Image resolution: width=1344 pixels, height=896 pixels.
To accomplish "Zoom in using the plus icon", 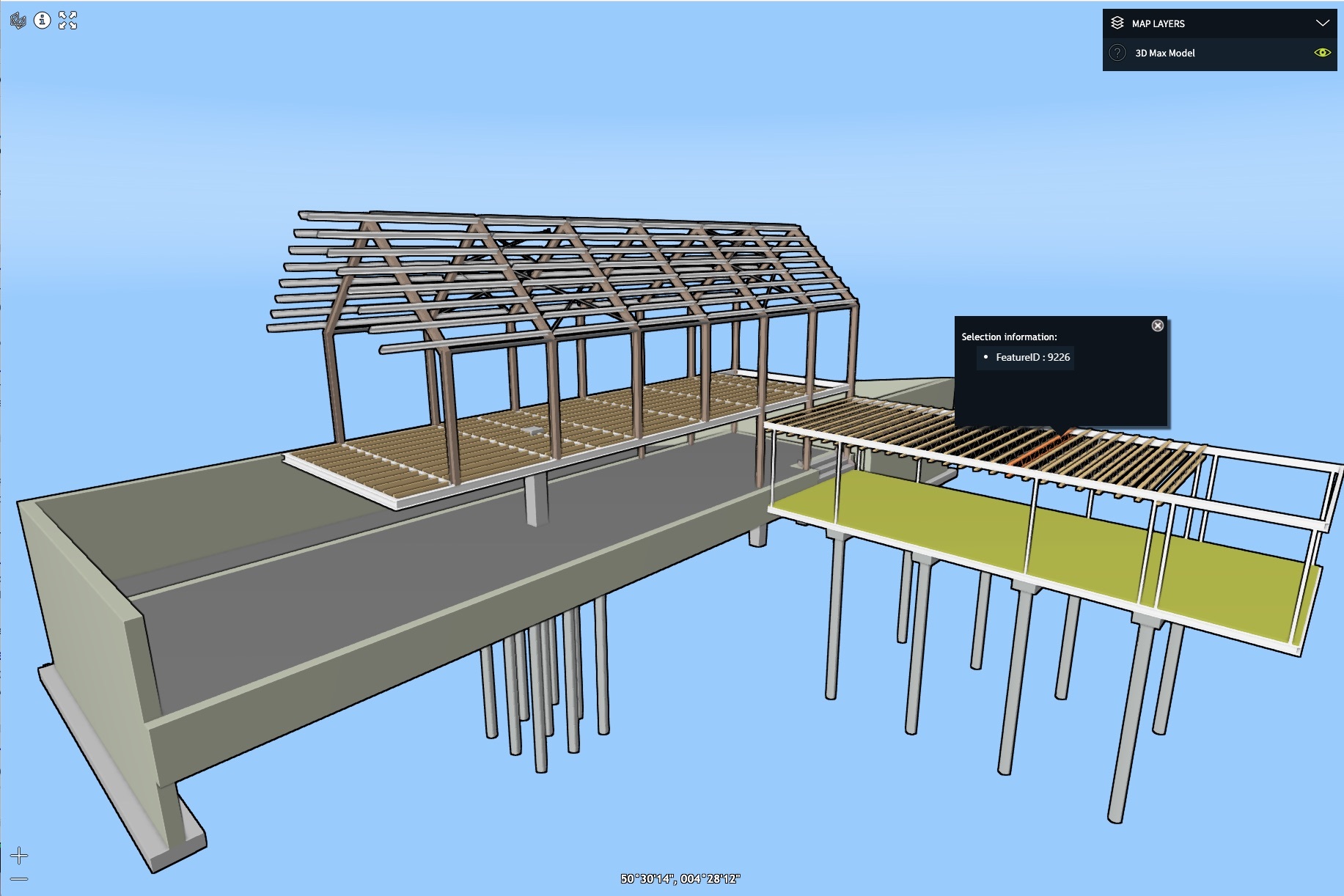I will (19, 856).
